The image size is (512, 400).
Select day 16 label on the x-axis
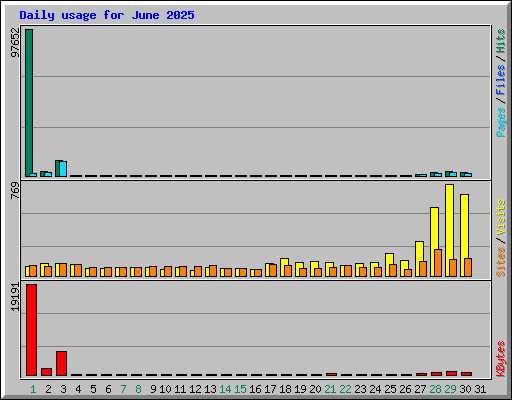tap(255, 389)
